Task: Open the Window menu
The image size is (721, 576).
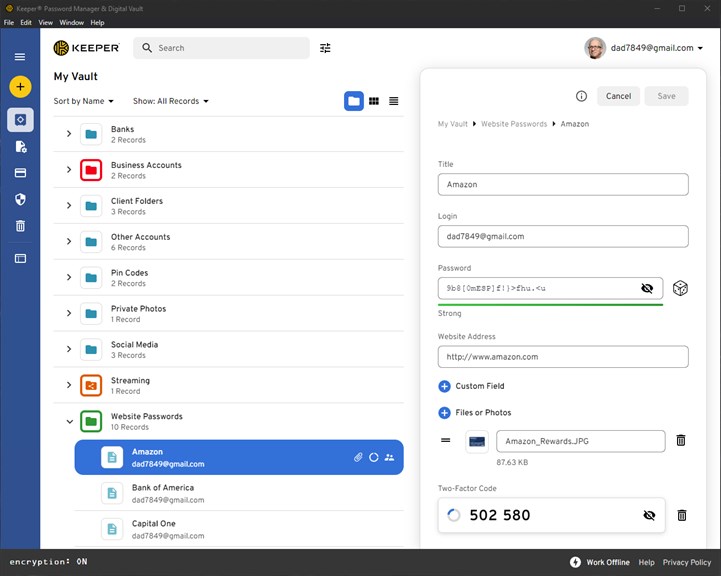Action: pyautogui.click(x=71, y=23)
